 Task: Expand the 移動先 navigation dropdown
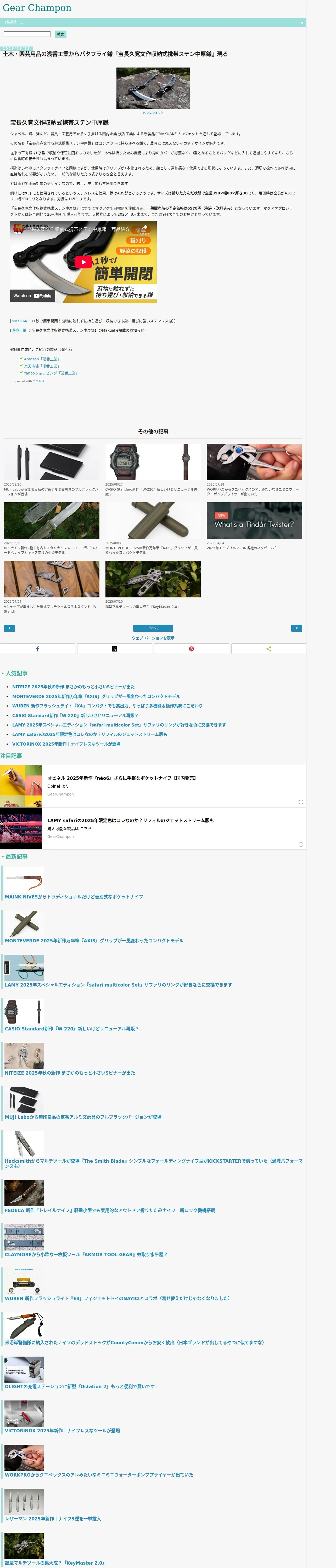point(153,22)
